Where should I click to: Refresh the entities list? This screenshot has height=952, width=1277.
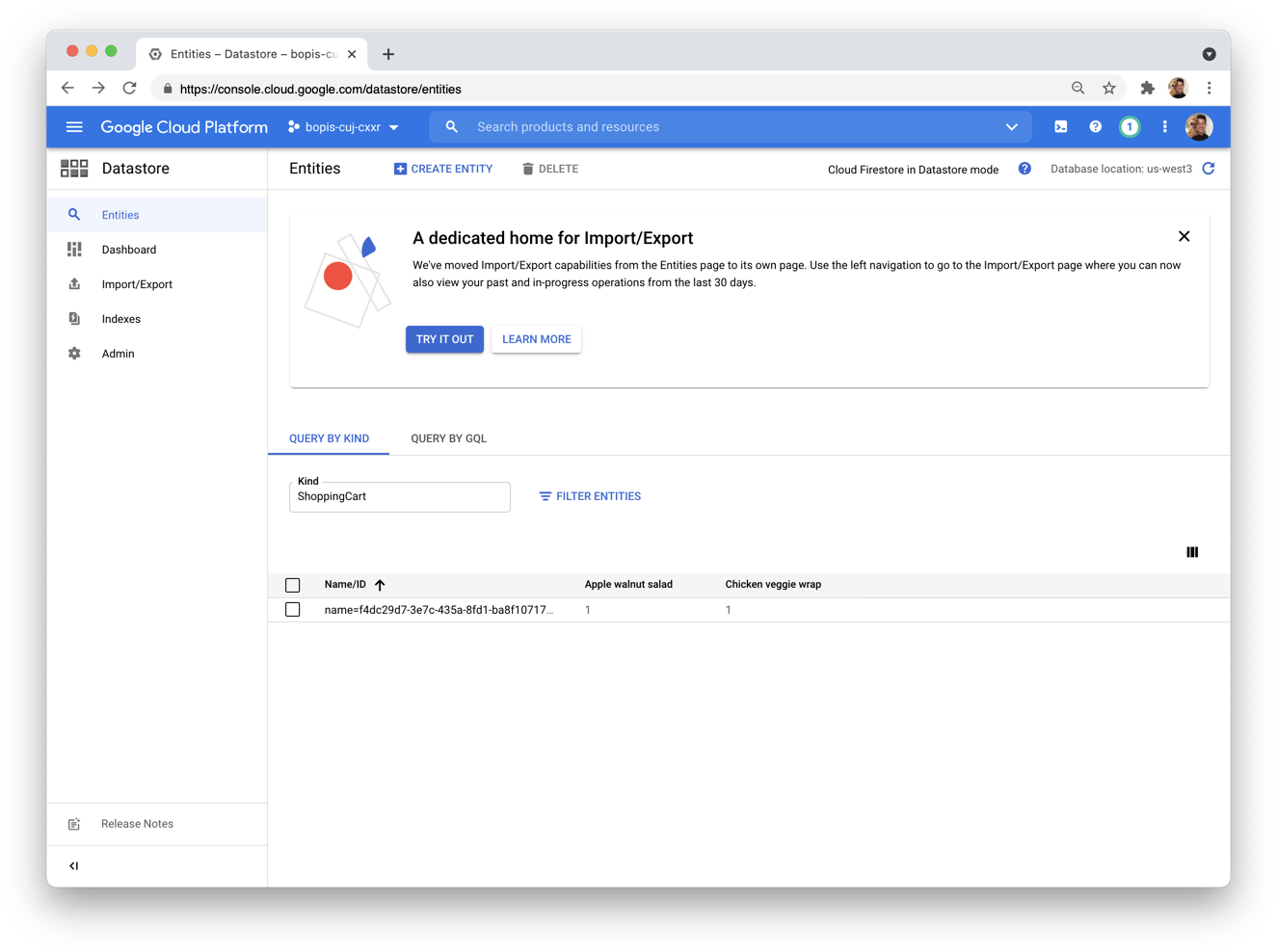pos(1209,169)
